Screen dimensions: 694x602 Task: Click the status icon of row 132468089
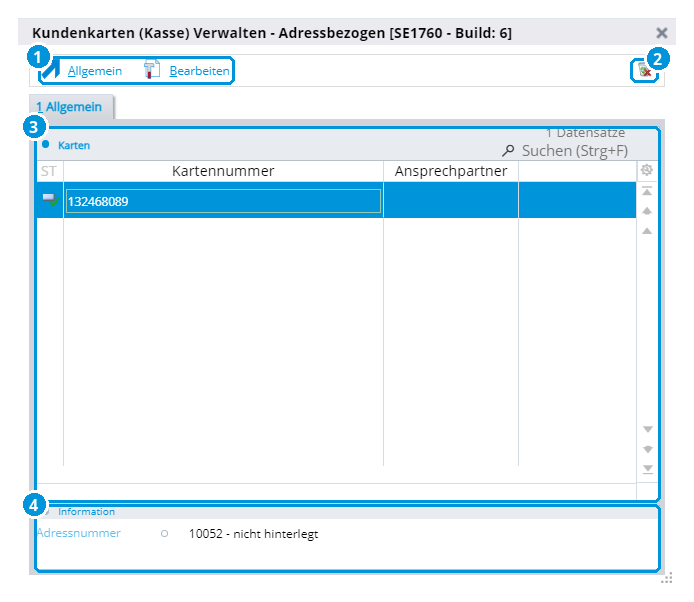click(x=50, y=200)
